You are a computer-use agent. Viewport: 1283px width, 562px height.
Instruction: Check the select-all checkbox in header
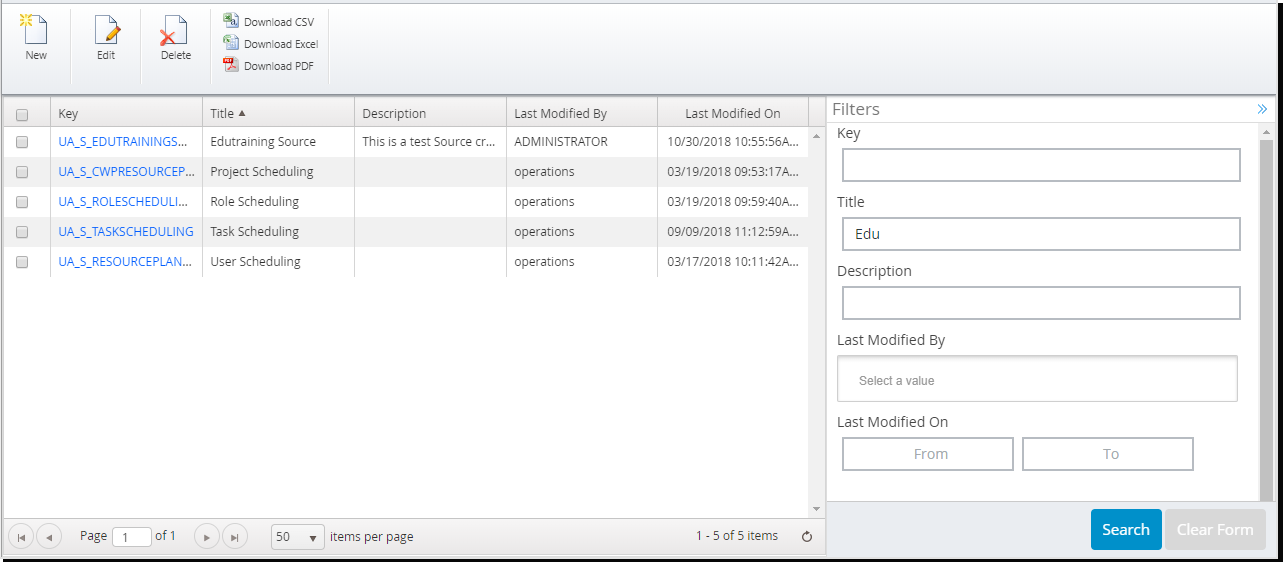[x=22, y=114]
